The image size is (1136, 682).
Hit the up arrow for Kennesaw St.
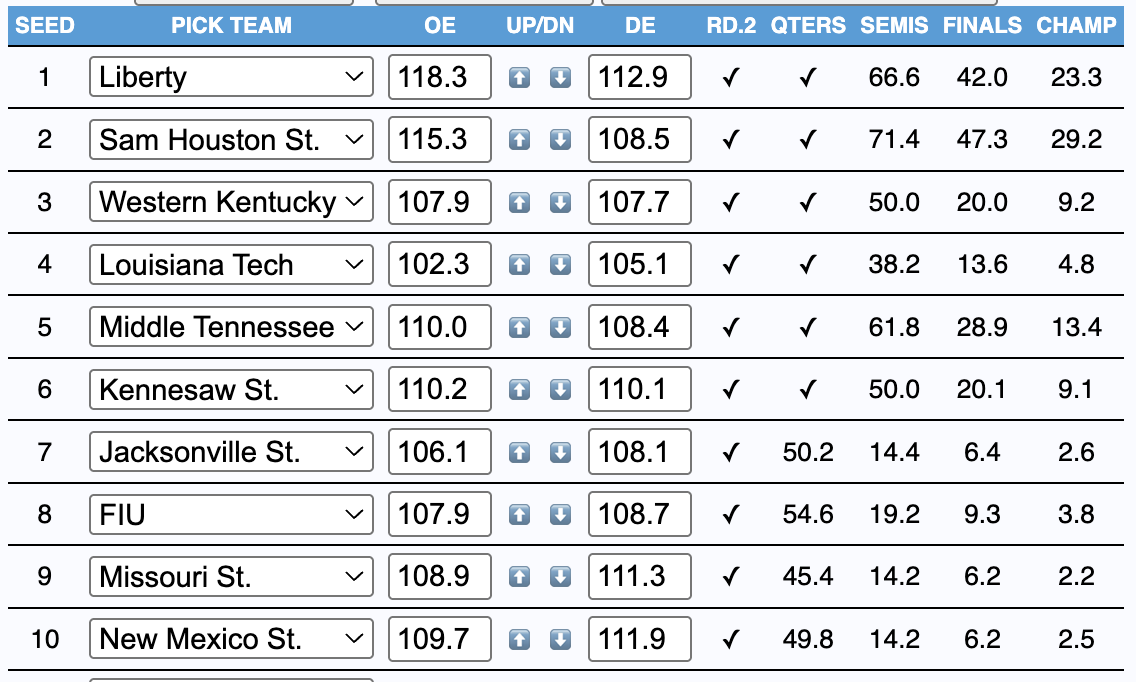(519, 389)
